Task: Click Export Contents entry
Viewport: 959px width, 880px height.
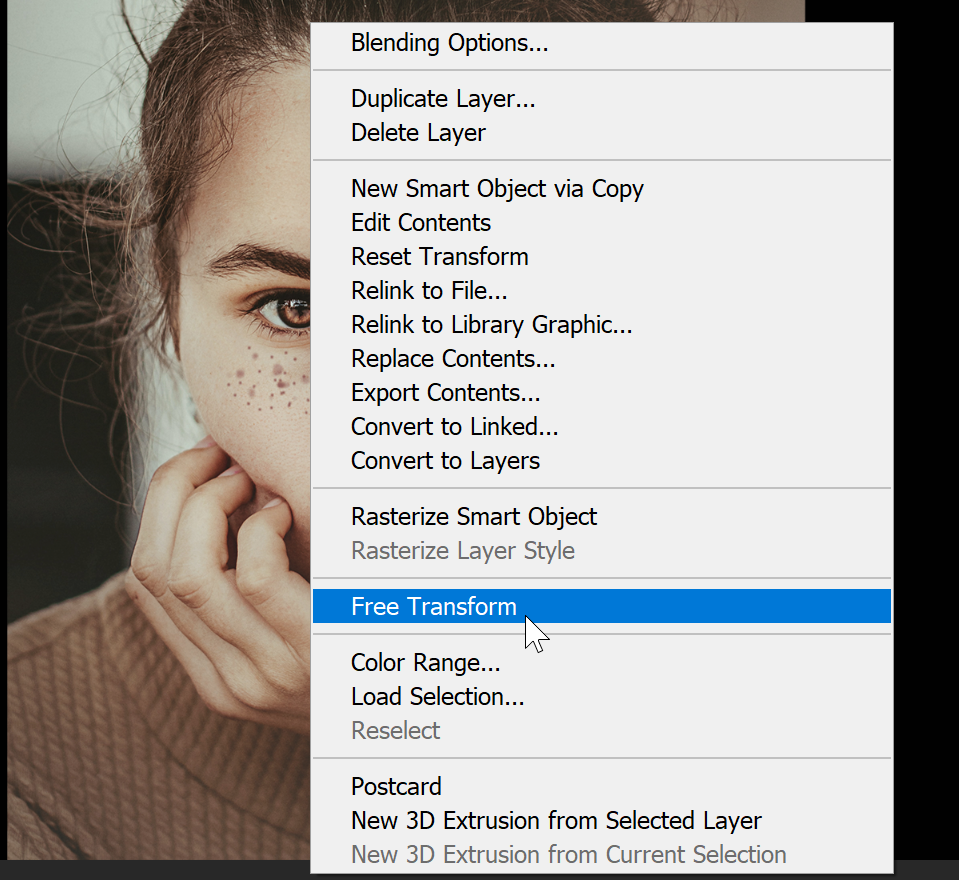Action: pos(602,393)
